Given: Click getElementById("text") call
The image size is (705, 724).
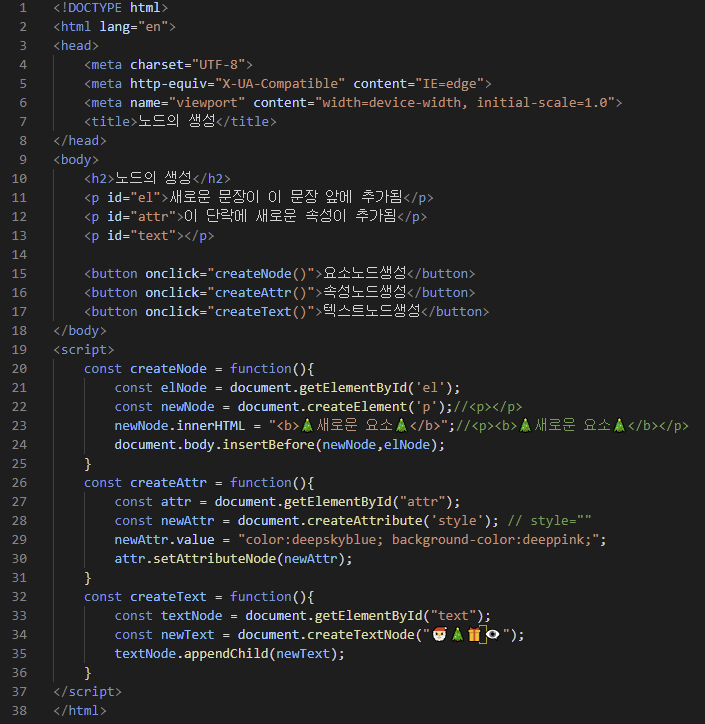Looking at the screenshot, I should point(399,615).
